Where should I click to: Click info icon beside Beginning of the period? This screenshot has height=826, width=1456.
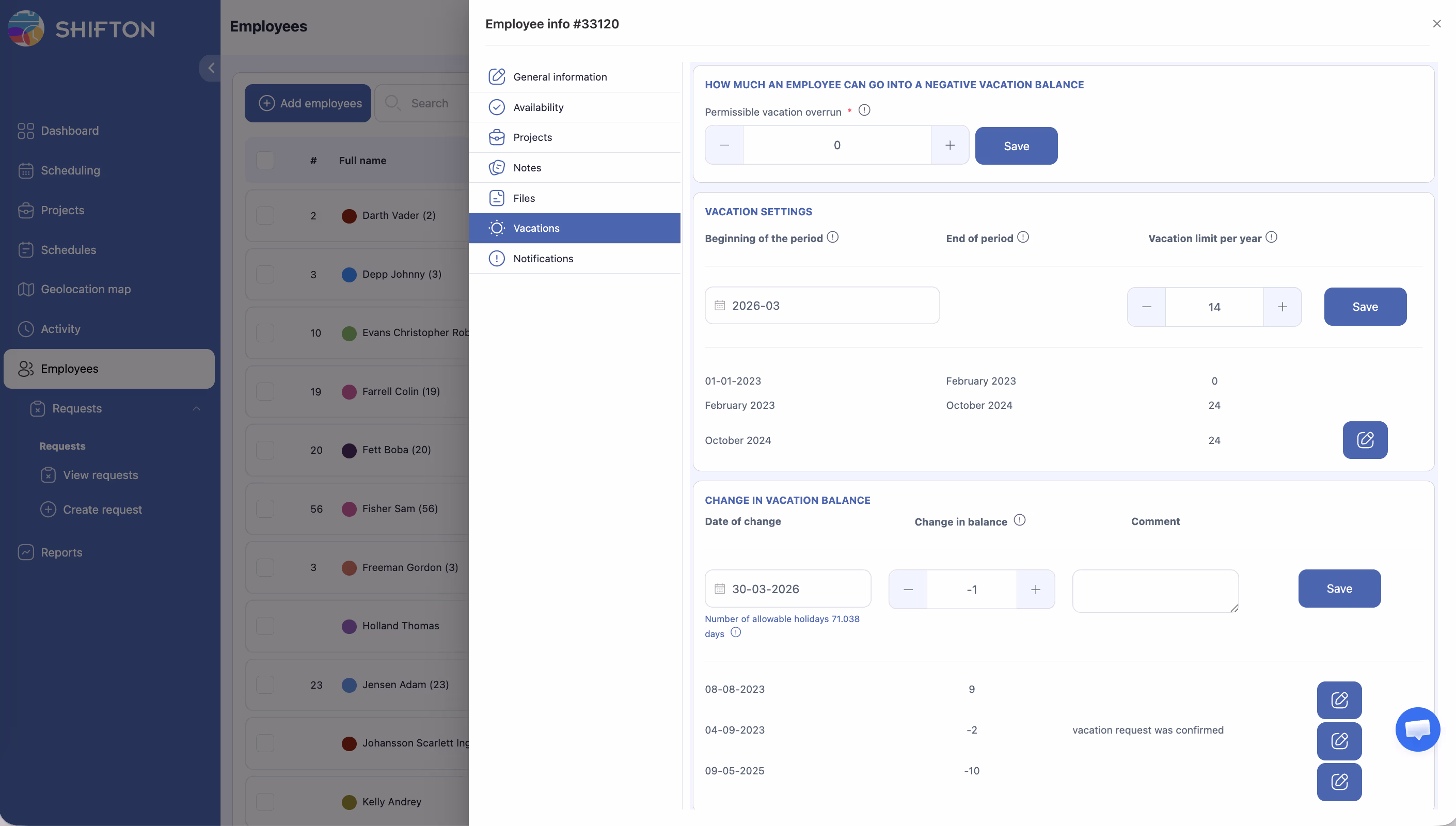tap(832, 237)
